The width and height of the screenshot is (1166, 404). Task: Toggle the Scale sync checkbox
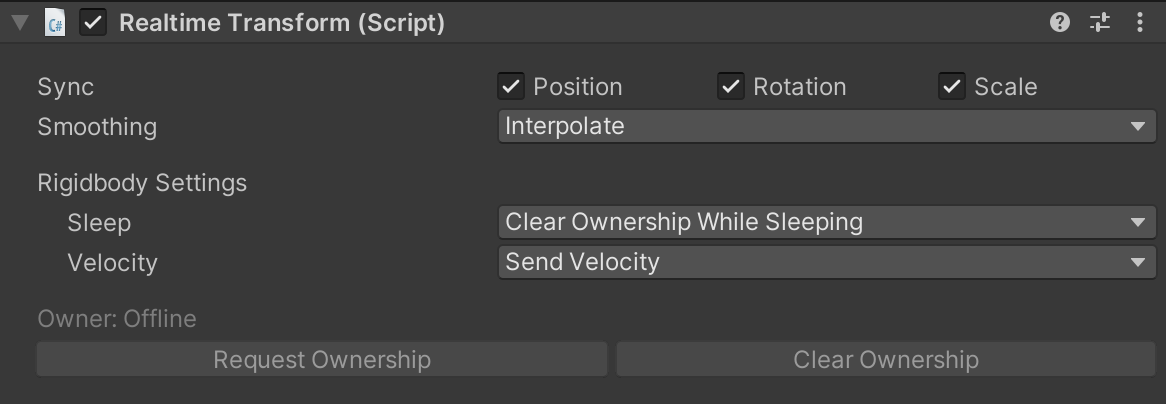[x=951, y=87]
